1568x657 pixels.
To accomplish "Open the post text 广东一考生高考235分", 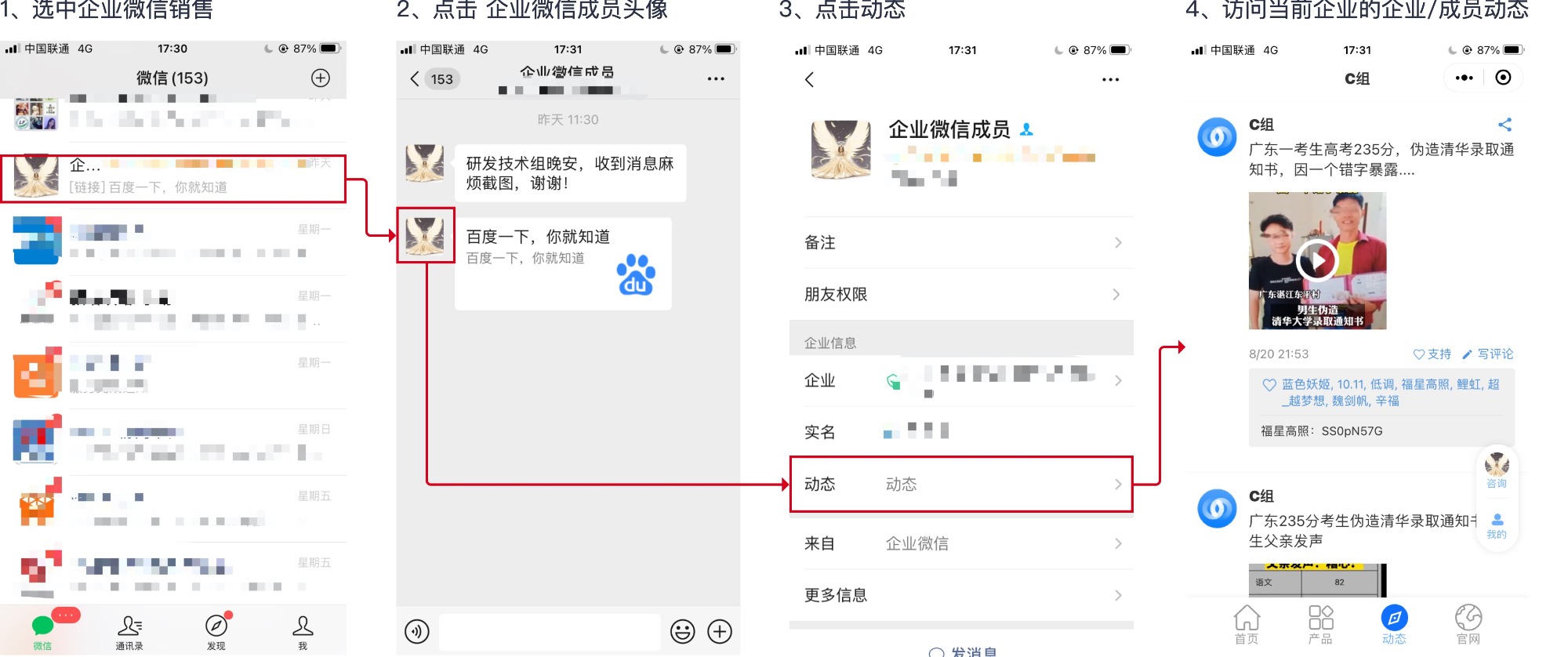I will (1381, 160).
